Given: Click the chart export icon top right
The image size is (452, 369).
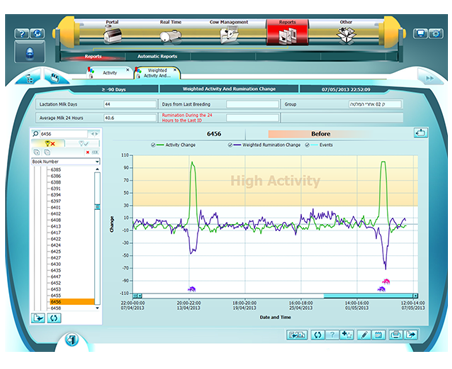Looking at the screenshot, I should 420,133.
